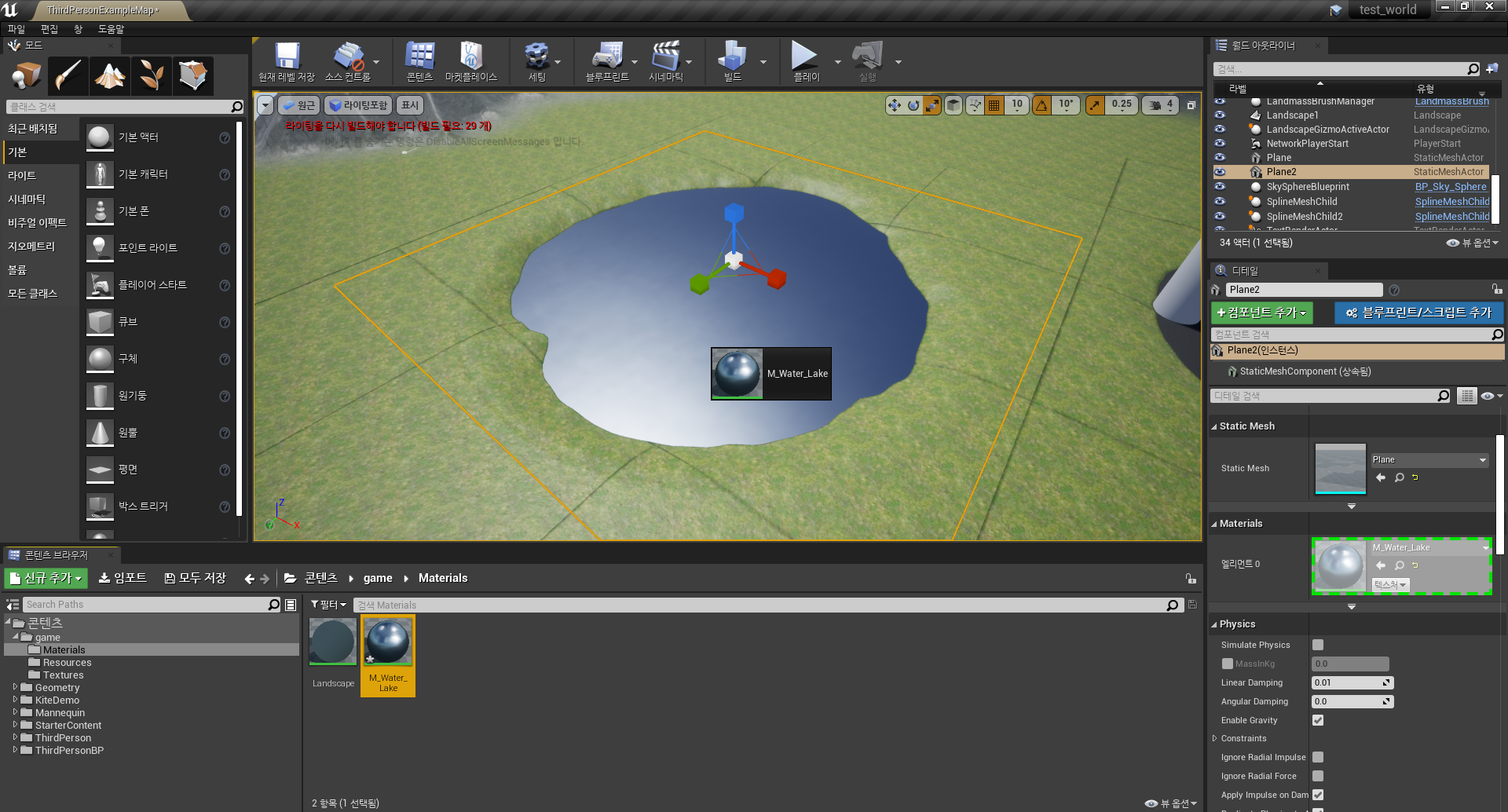Select the Foliage mode icon

click(151, 75)
